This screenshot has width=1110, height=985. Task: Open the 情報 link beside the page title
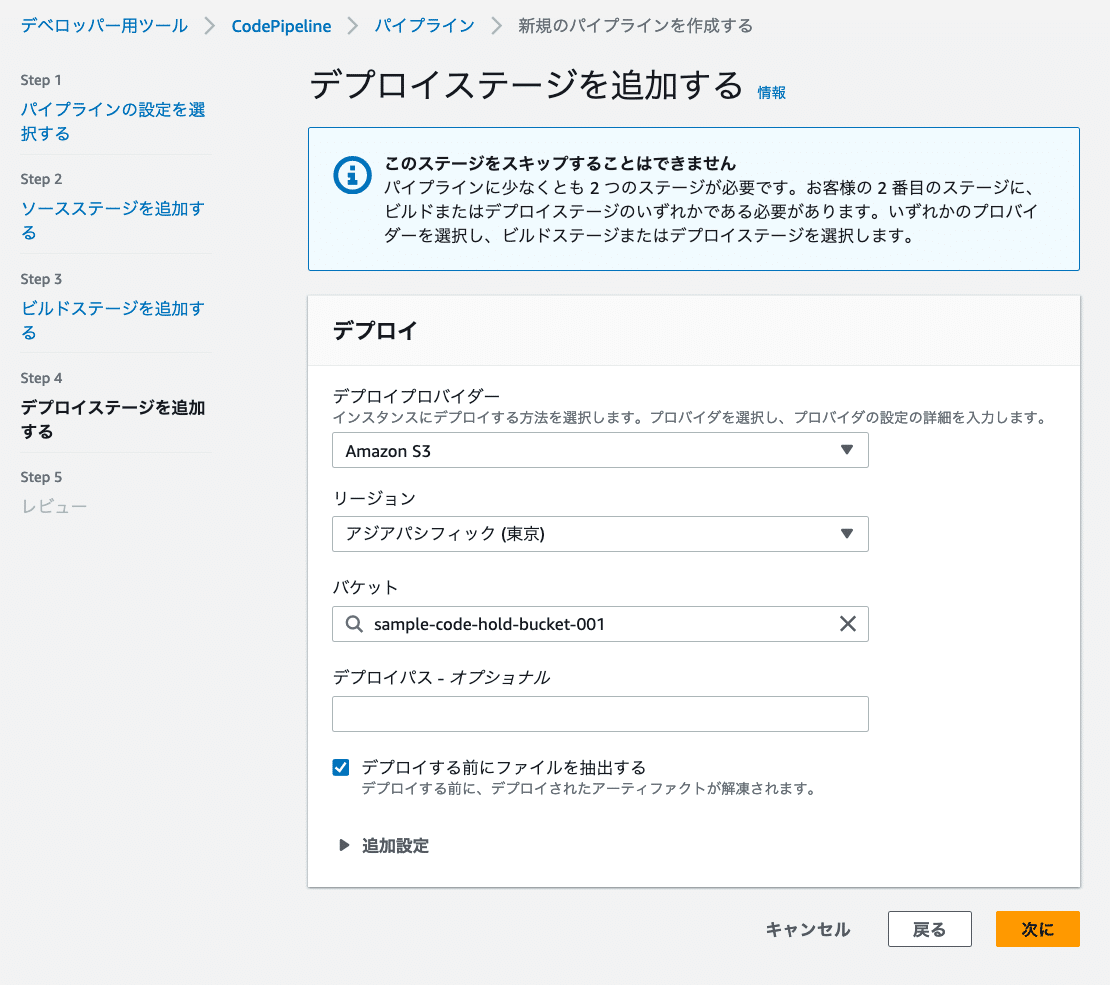click(772, 92)
